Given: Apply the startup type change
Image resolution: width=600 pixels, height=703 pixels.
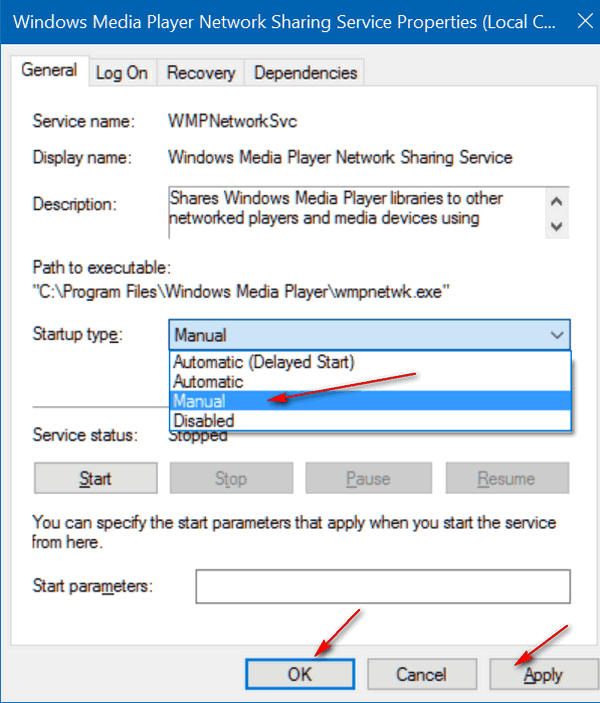Looking at the screenshot, I should tap(543, 674).
